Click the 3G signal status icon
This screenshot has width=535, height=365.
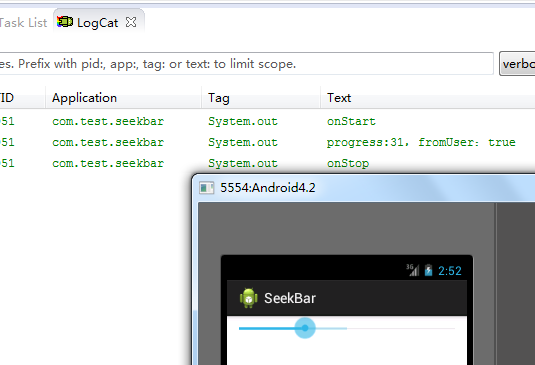click(x=413, y=270)
